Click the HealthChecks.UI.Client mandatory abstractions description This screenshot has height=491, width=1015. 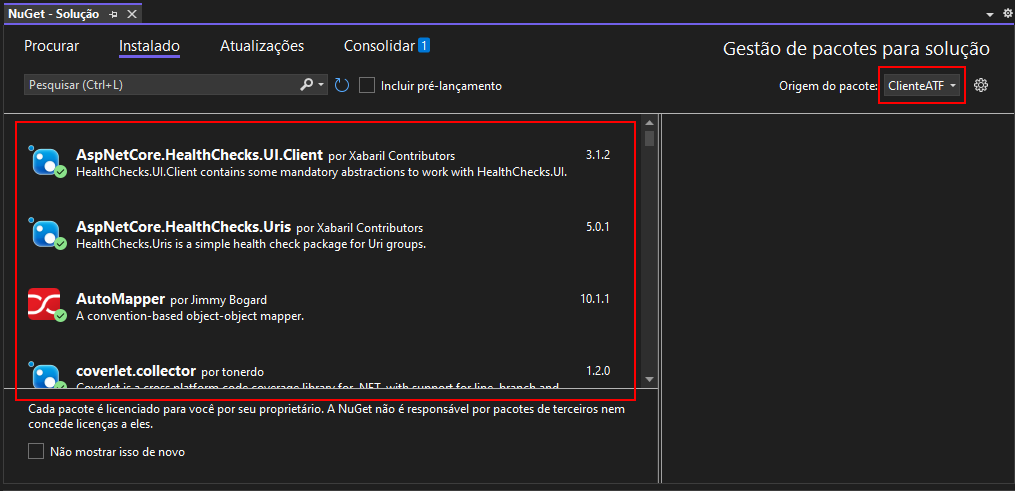click(322, 172)
